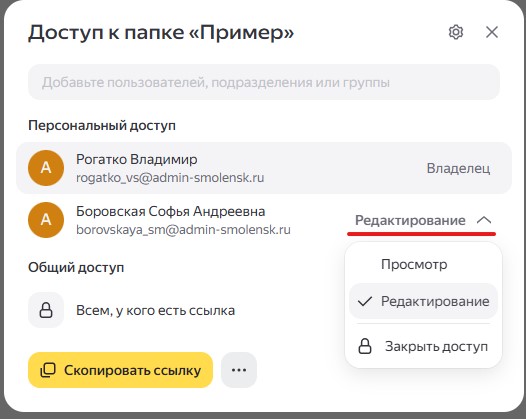
Task: Click the lock icon beside shared link access
Action: (x=46, y=310)
